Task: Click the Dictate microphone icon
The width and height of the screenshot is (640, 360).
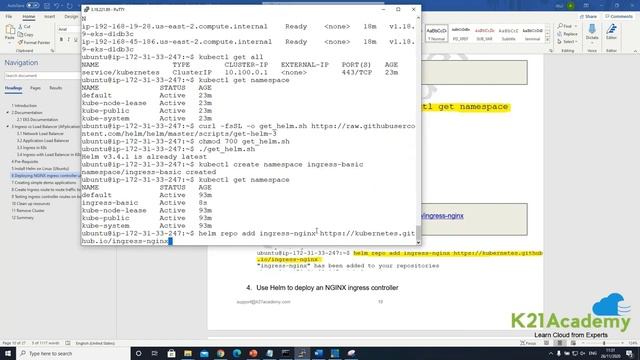Action: 592,29
